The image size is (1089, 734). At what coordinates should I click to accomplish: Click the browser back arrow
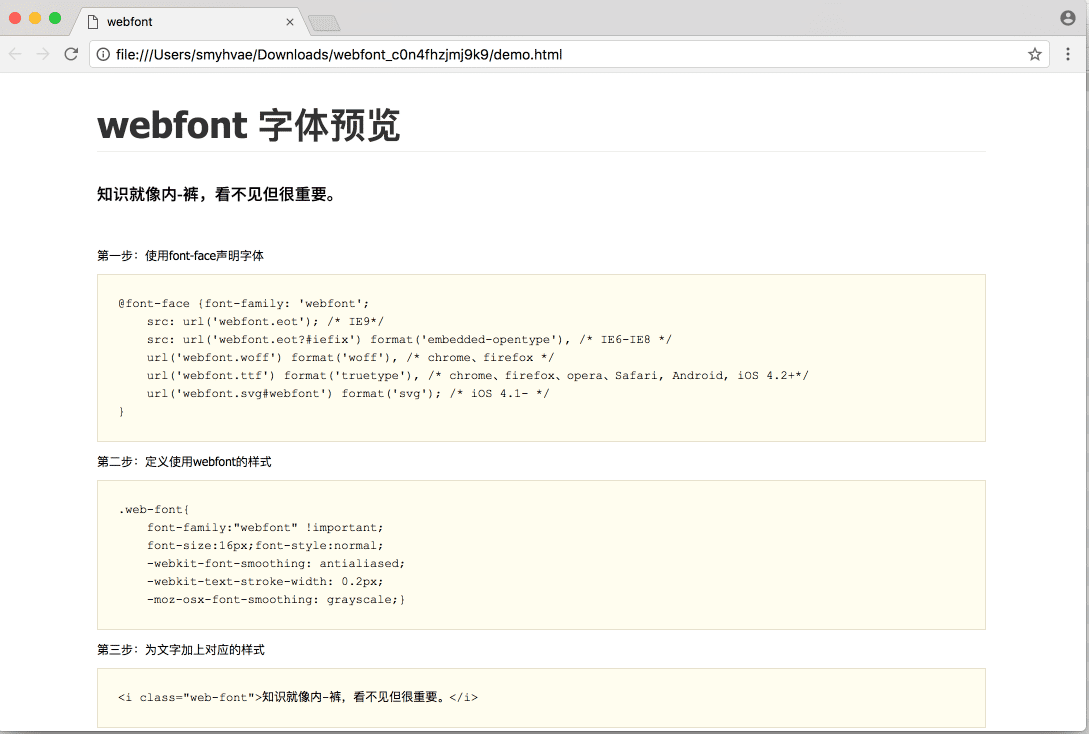[15, 54]
